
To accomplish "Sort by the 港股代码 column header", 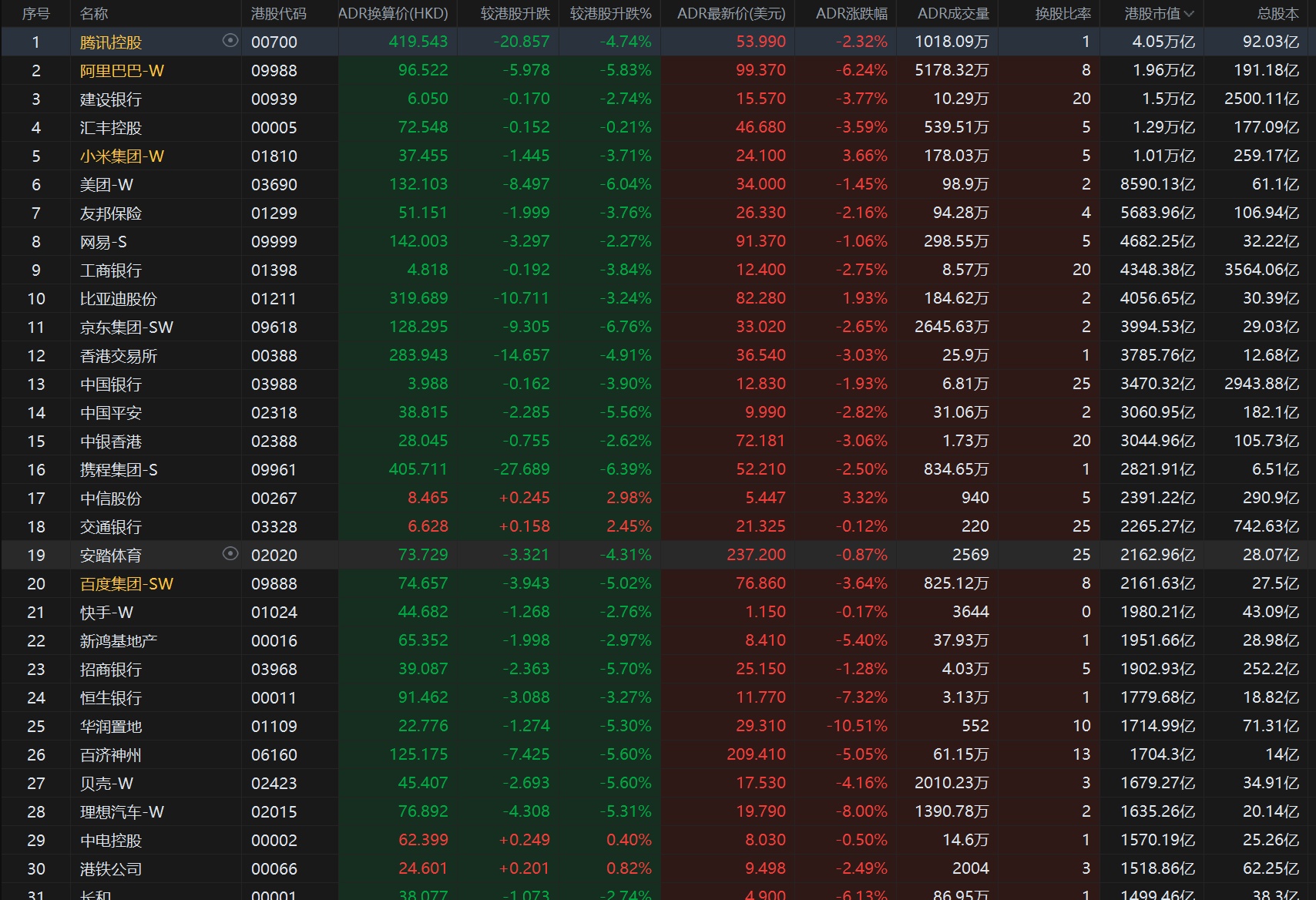I will [x=278, y=14].
